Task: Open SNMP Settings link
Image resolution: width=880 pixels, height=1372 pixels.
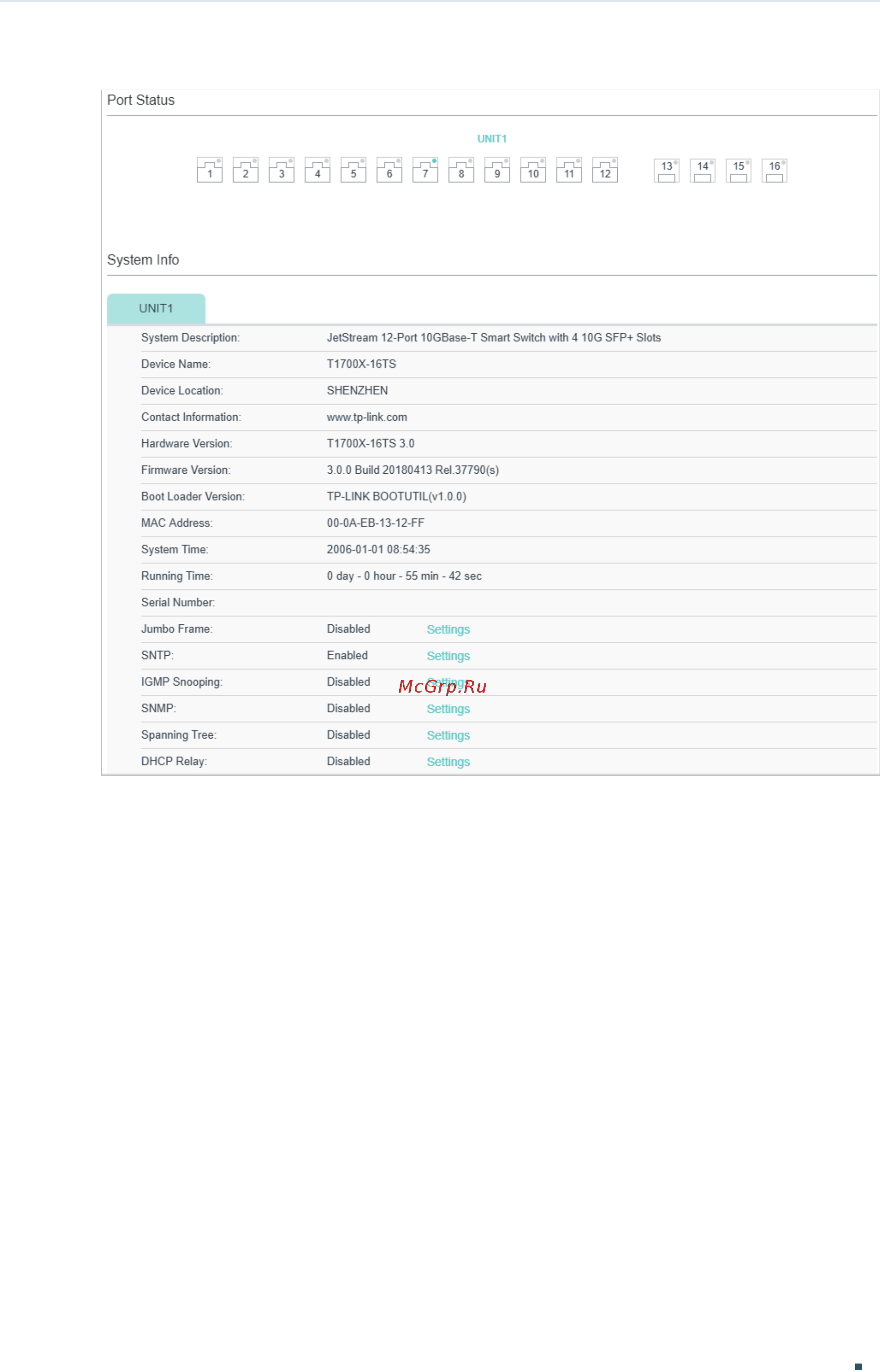Action: [449, 709]
